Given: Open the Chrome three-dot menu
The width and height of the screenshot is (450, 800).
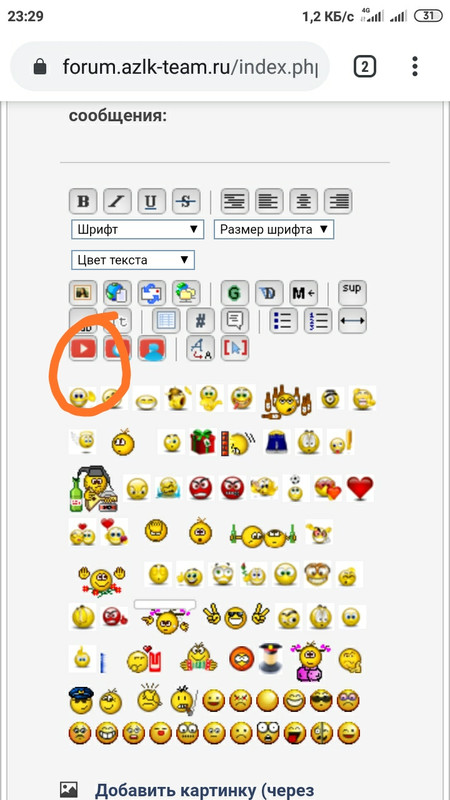Looking at the screenshot, I should click(x=415, y=66).
